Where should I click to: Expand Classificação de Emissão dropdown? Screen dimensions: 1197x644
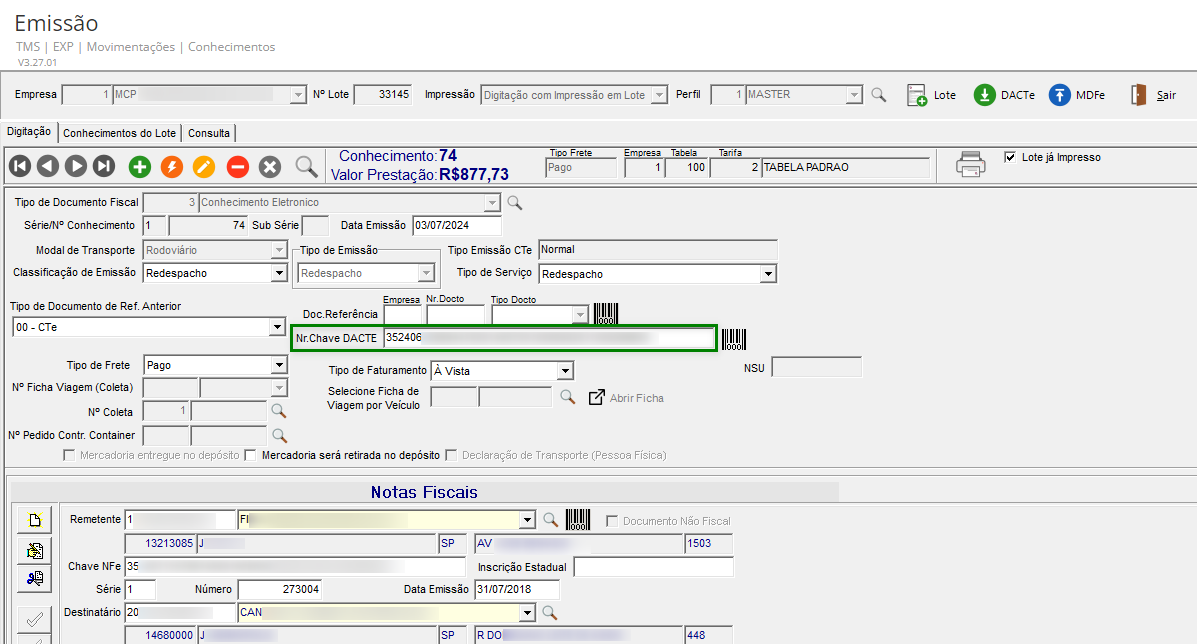(x=279, y=273)
